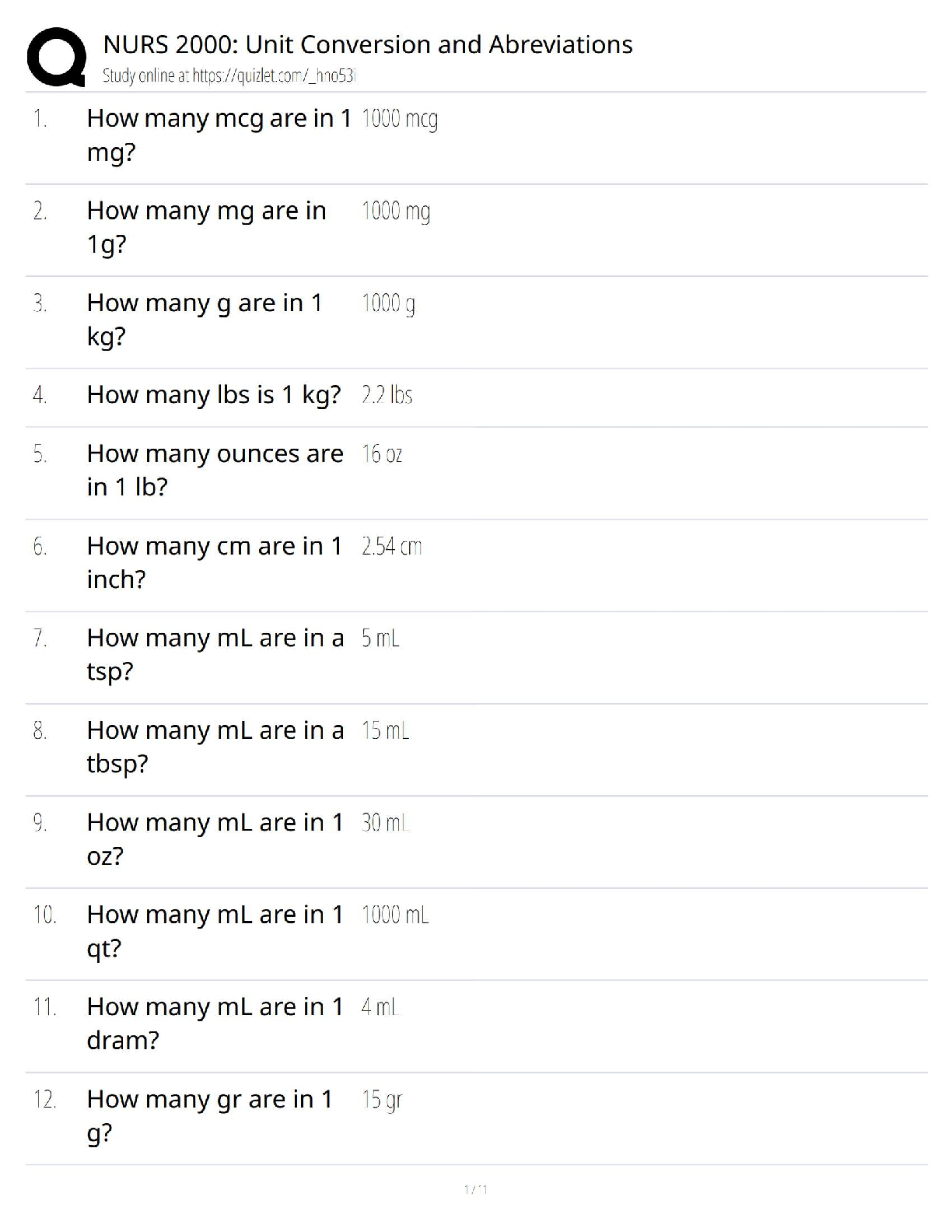Select question 'How many mL are in a tsp?'
The image size is (952, 1232).
tap(215, 654)
